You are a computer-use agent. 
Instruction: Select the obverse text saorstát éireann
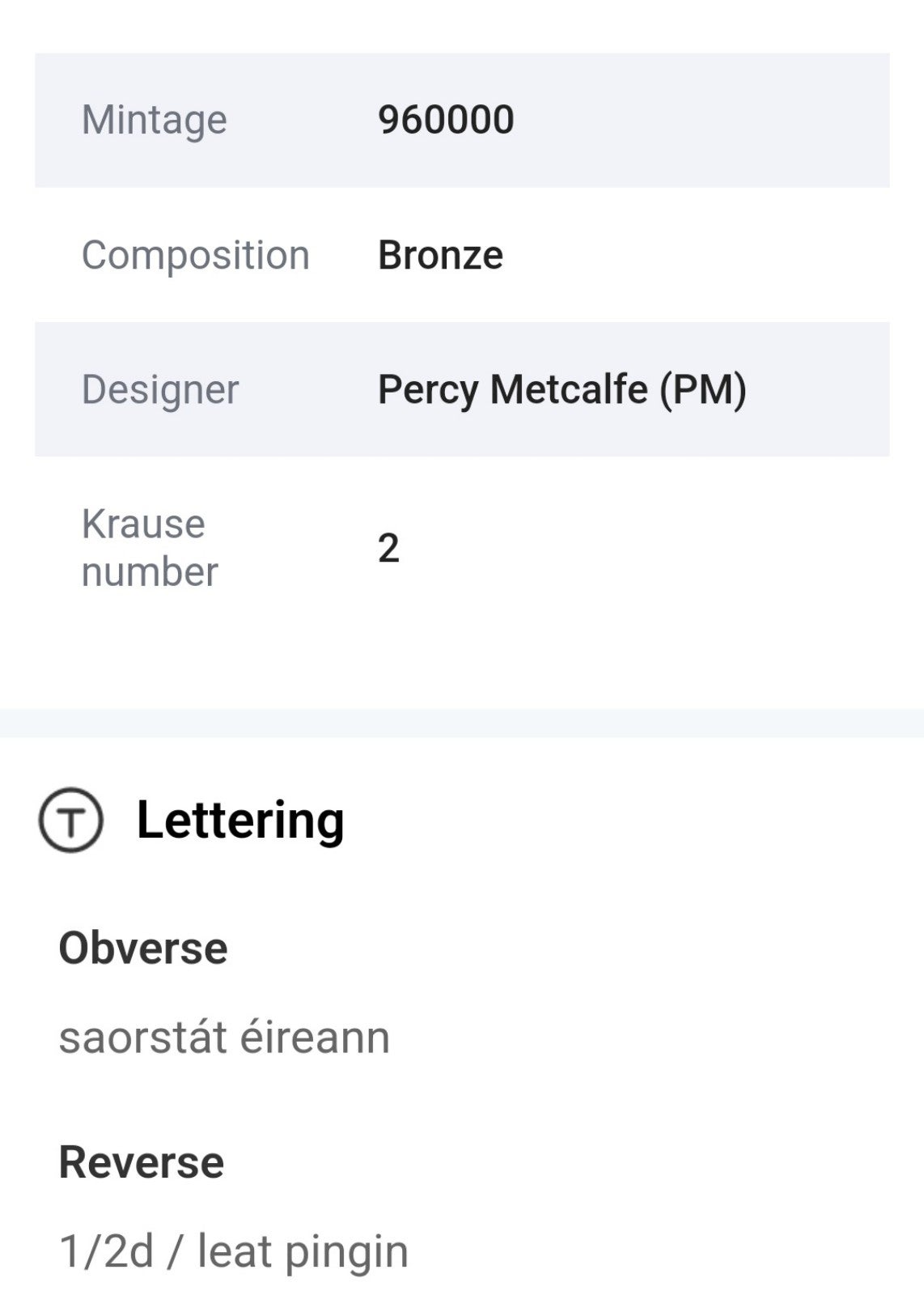pyautogui.click(x=224, y=1037)
